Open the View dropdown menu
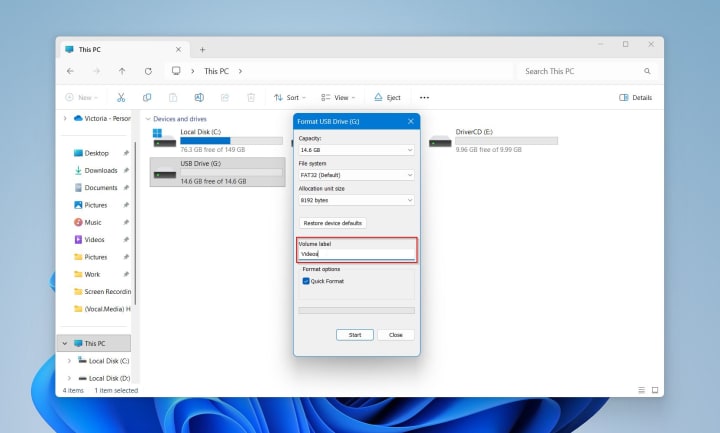This screenshot has height=433, width=720. pos(338,97)
